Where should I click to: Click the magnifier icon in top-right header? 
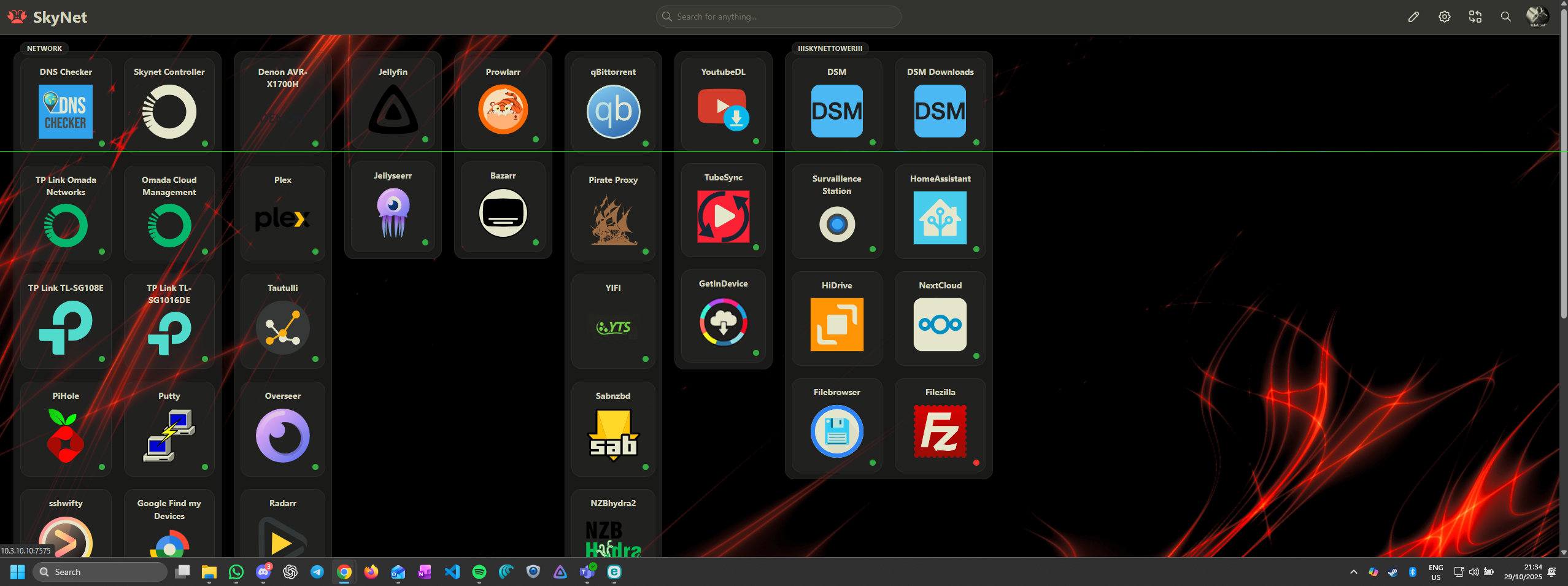[x=1506, y=17]
